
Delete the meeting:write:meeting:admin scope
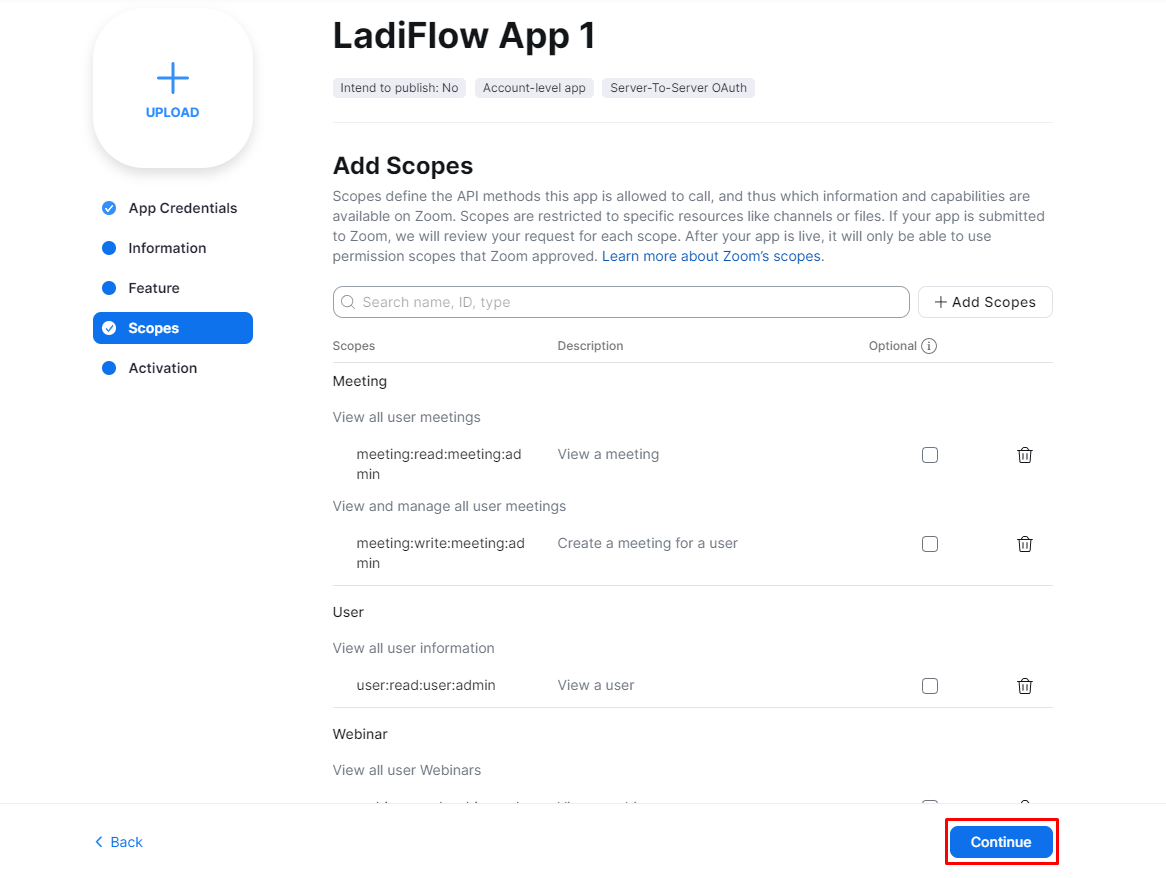click(1024, 544)
